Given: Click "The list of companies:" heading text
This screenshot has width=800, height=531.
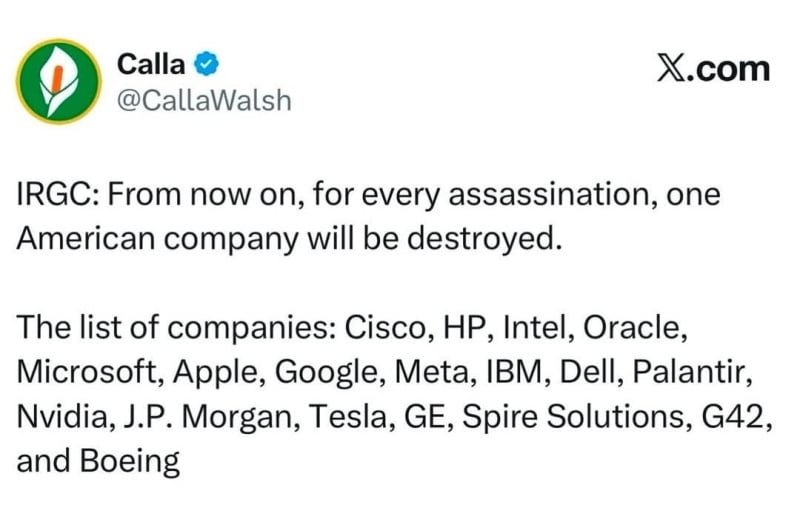Looking at the screenshot, I should coord(176,328).
